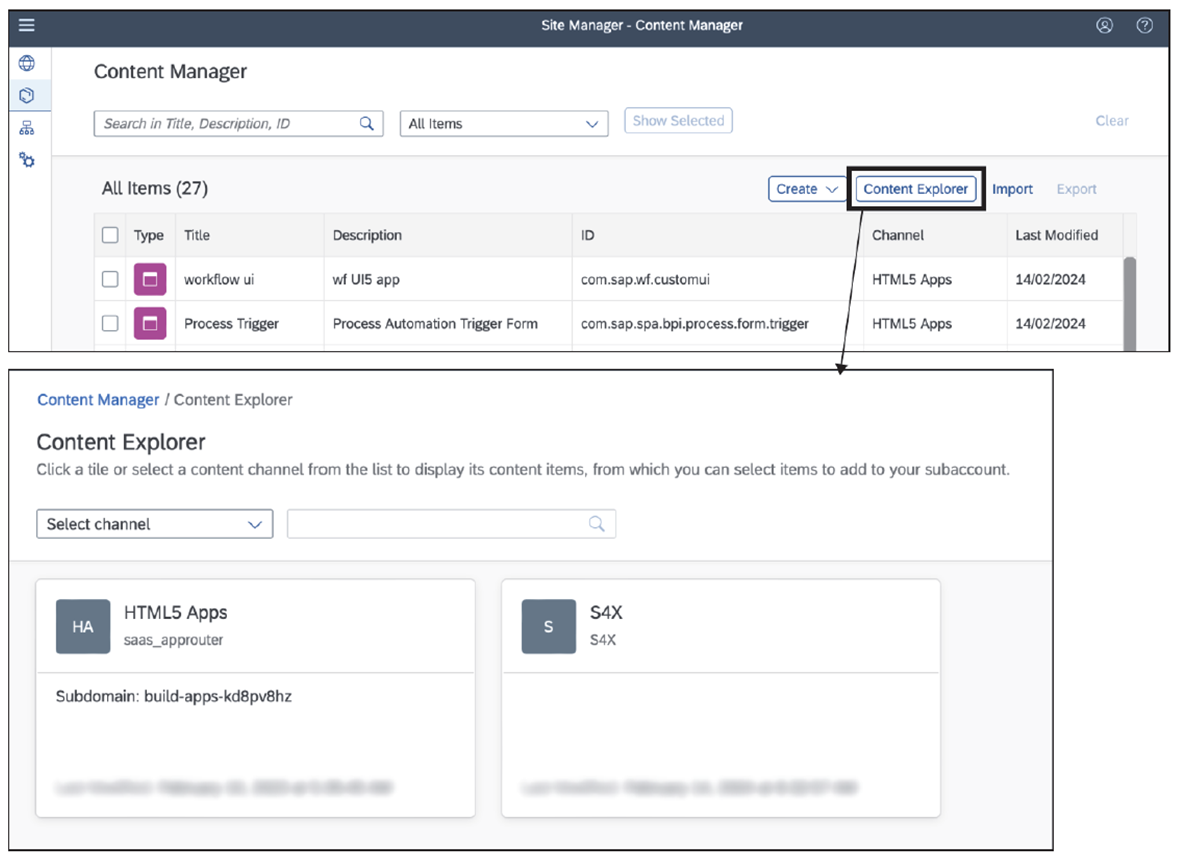The height and width of the screenshot is (859, 1180).
Task: Click the search magnifier in title search field
Action: click(x=367, y=123)
